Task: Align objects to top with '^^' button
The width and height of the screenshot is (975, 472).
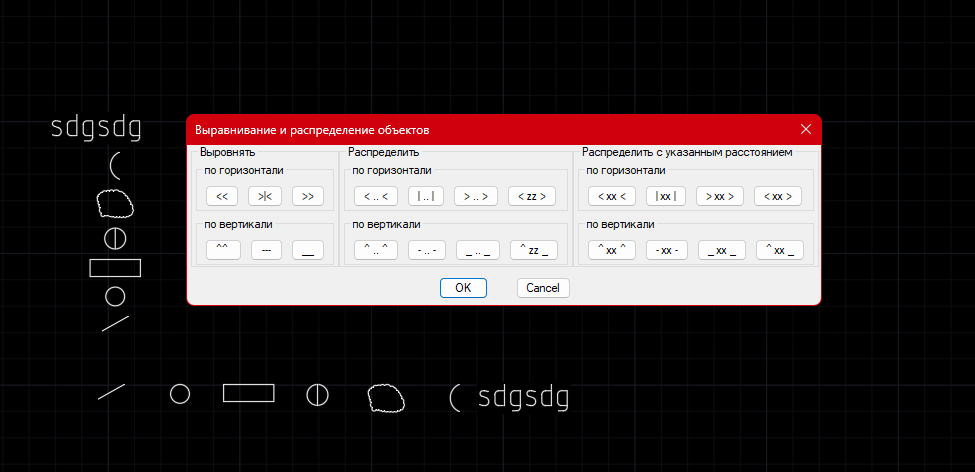Action: [222, 250]
